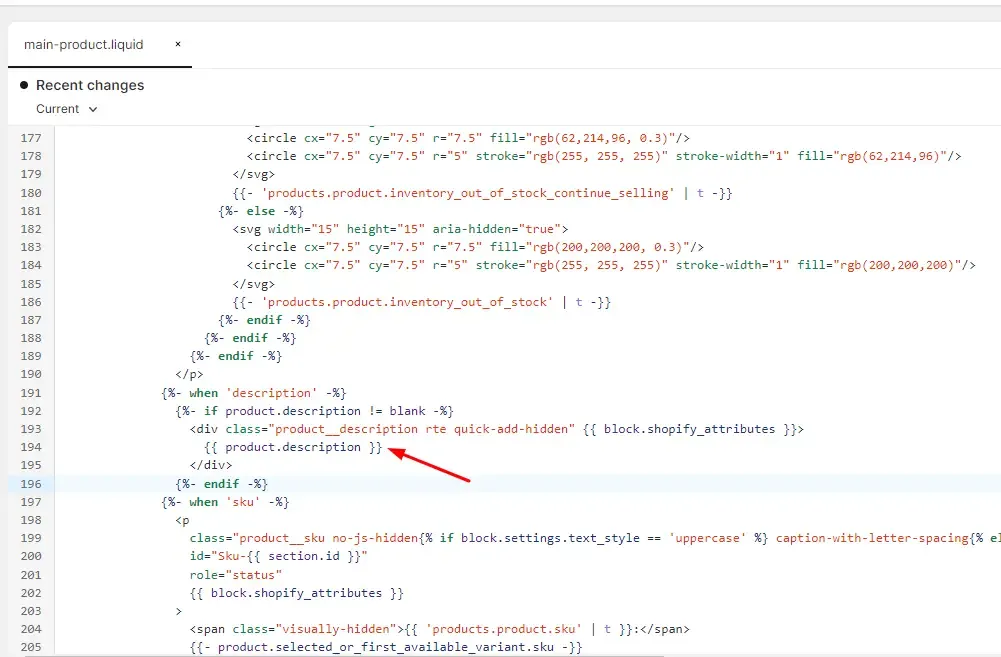1001x657 pixels.
Task: Click line number 194 in the gutter
Action: [31, 447]
